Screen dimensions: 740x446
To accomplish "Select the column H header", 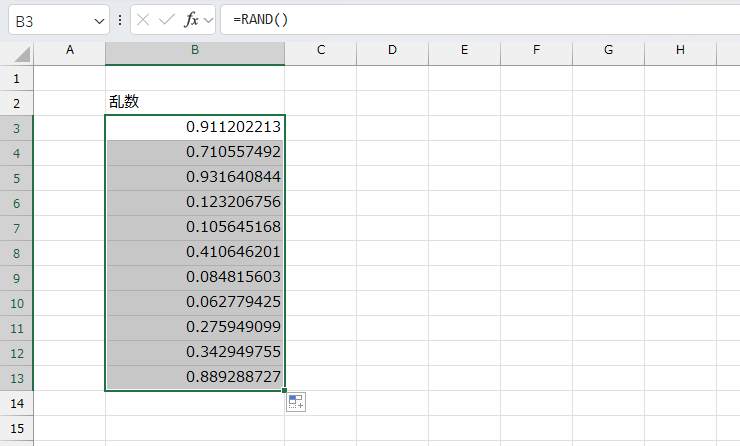I will (680, 50).
